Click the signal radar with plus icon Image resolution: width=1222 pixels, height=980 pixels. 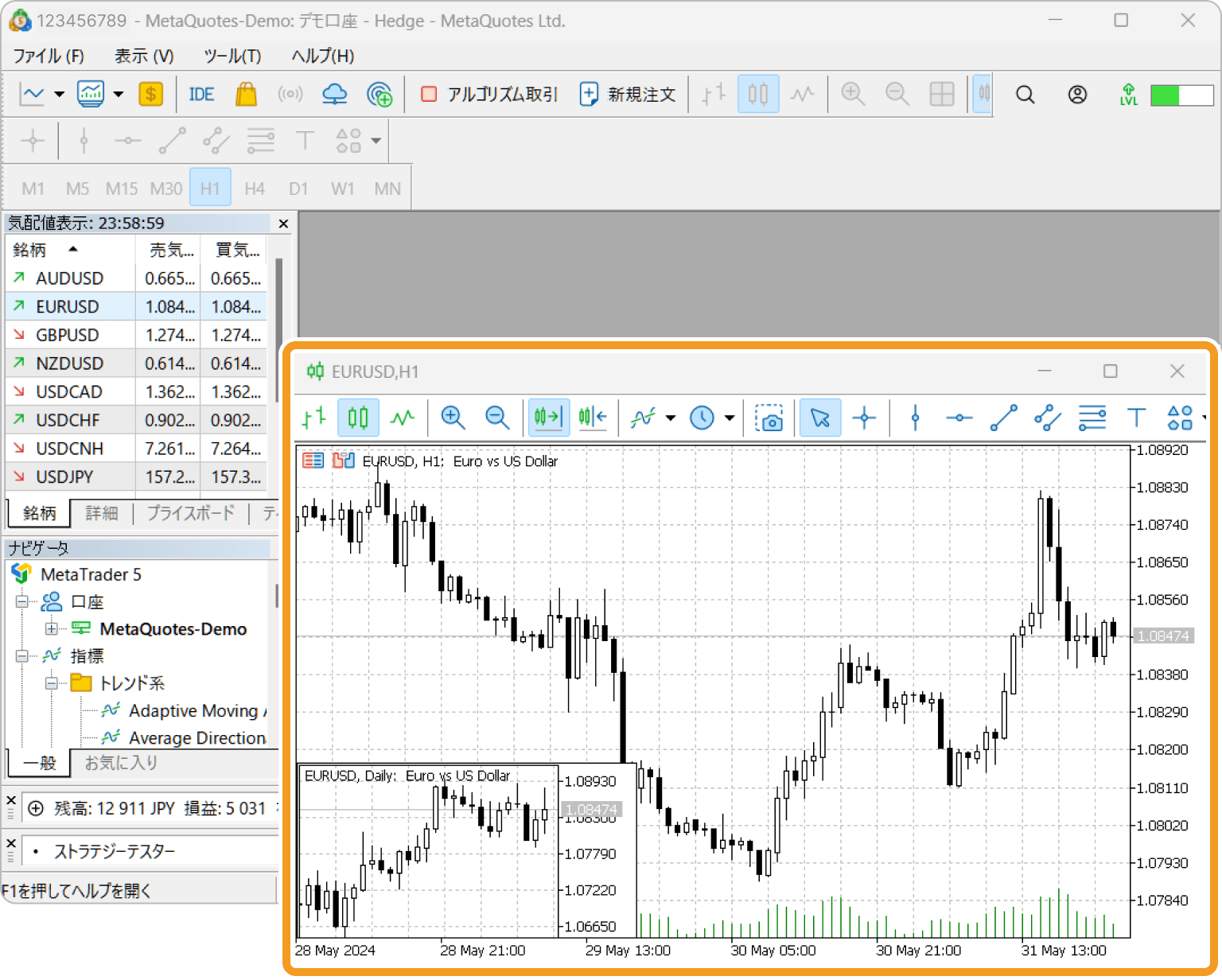(x=379, y=95)
